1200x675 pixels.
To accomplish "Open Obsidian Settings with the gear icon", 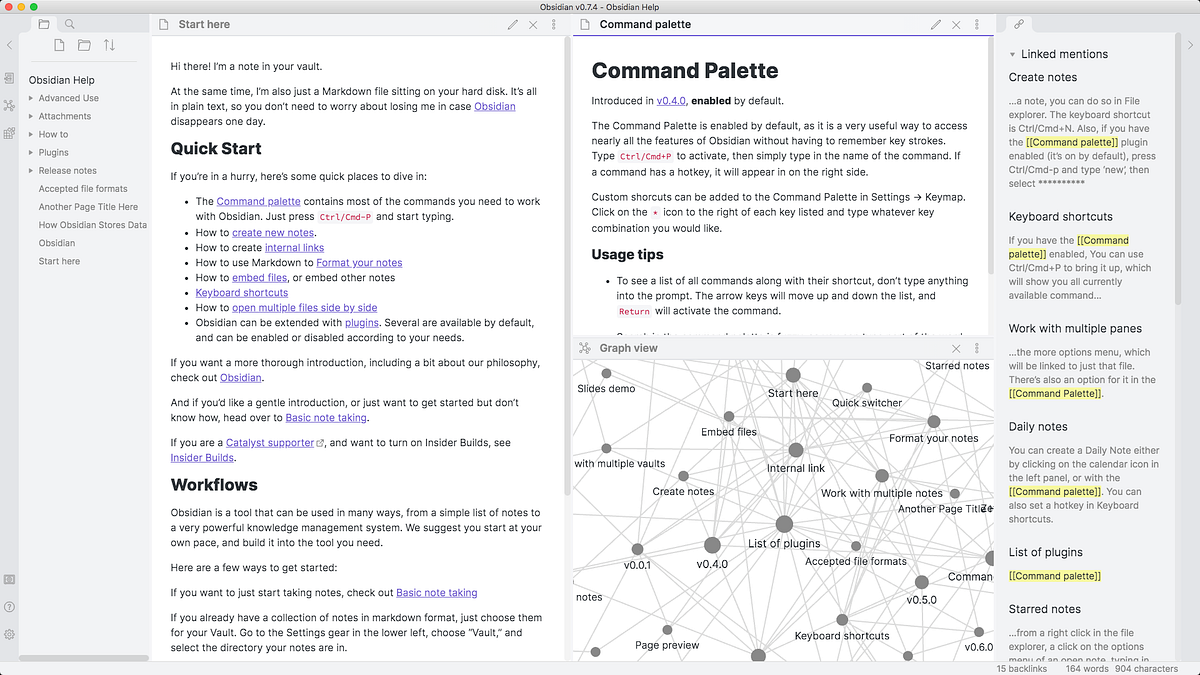I will pyautogui.click(x=9, y=634).
